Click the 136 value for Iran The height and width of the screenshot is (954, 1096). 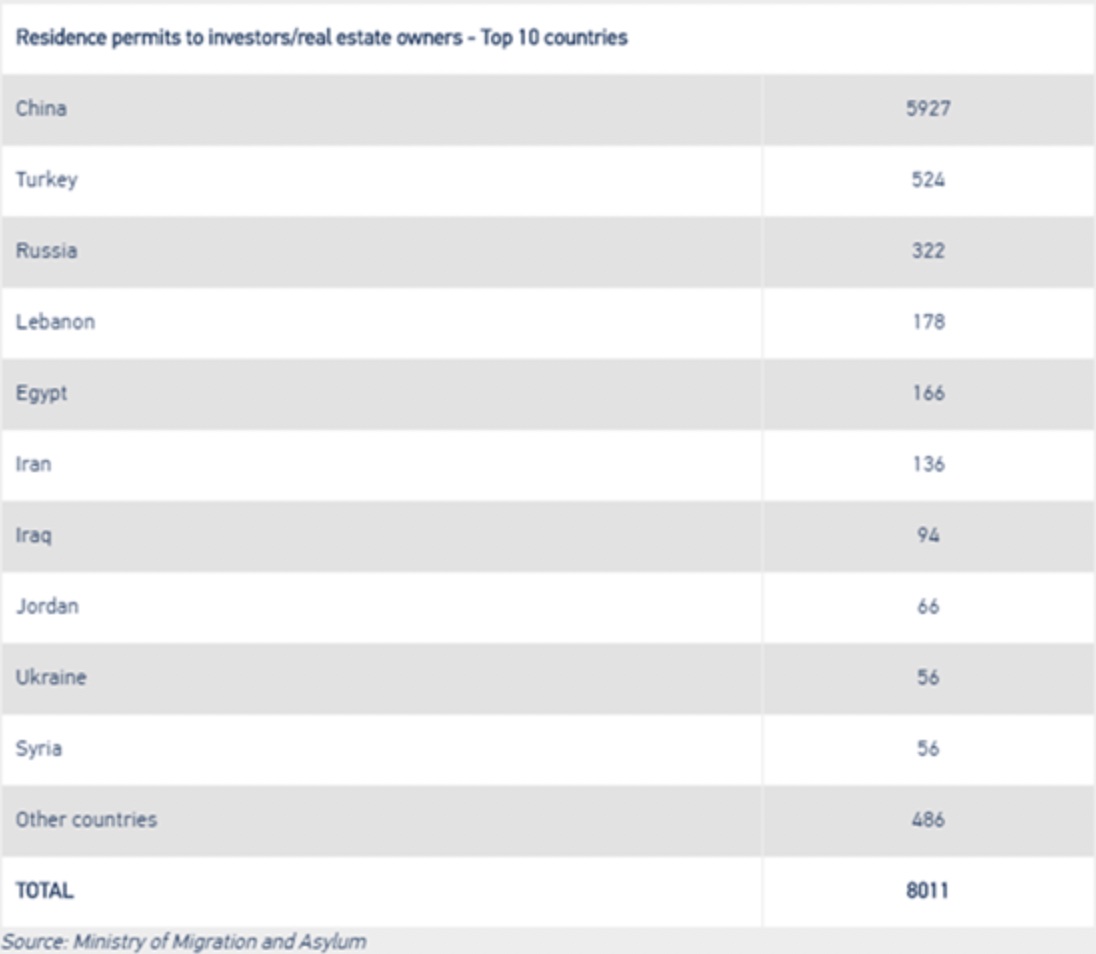[928, 464]
